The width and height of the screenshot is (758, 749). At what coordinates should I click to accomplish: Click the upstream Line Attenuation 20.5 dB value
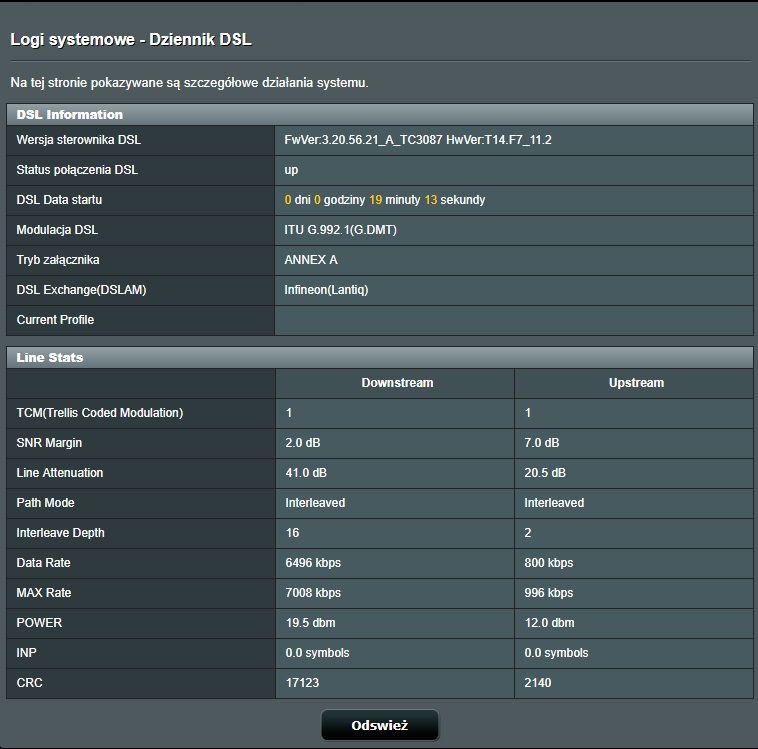(x=545, y=473)
